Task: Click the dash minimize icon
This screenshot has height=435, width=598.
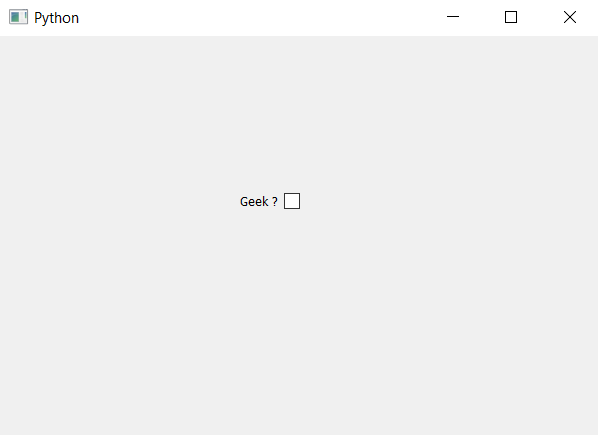Action: (x=453, y=17)
